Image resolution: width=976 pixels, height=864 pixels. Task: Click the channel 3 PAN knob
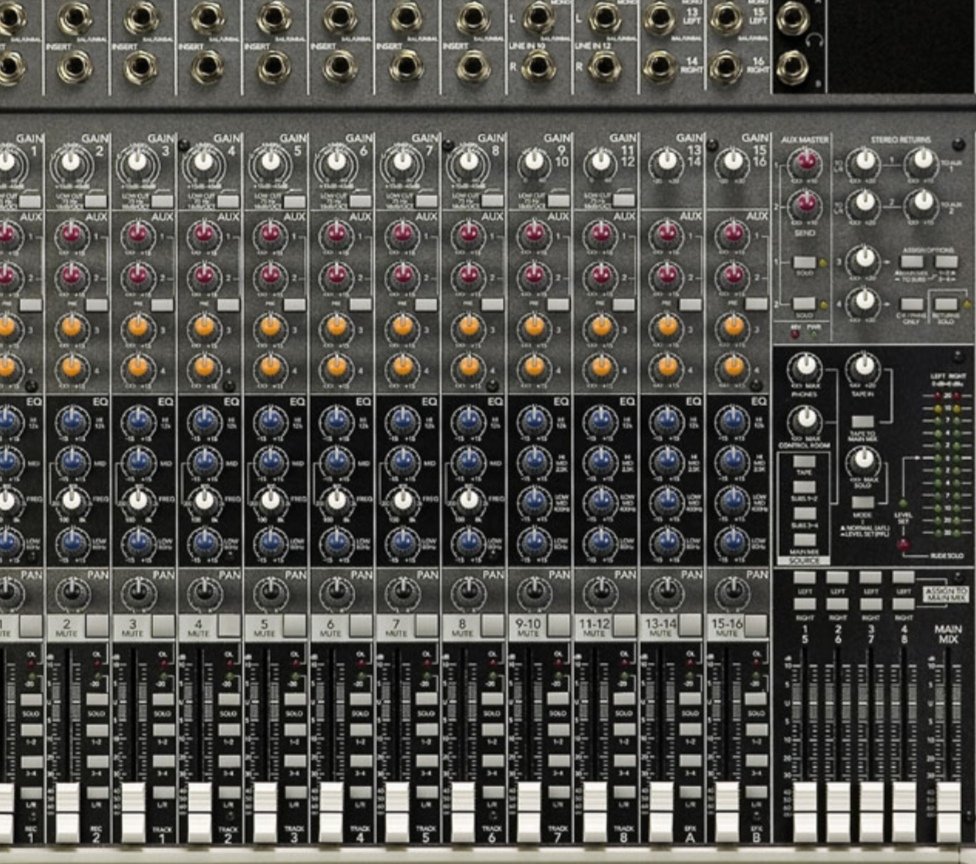pyautogui.click(x=138, y=592)
